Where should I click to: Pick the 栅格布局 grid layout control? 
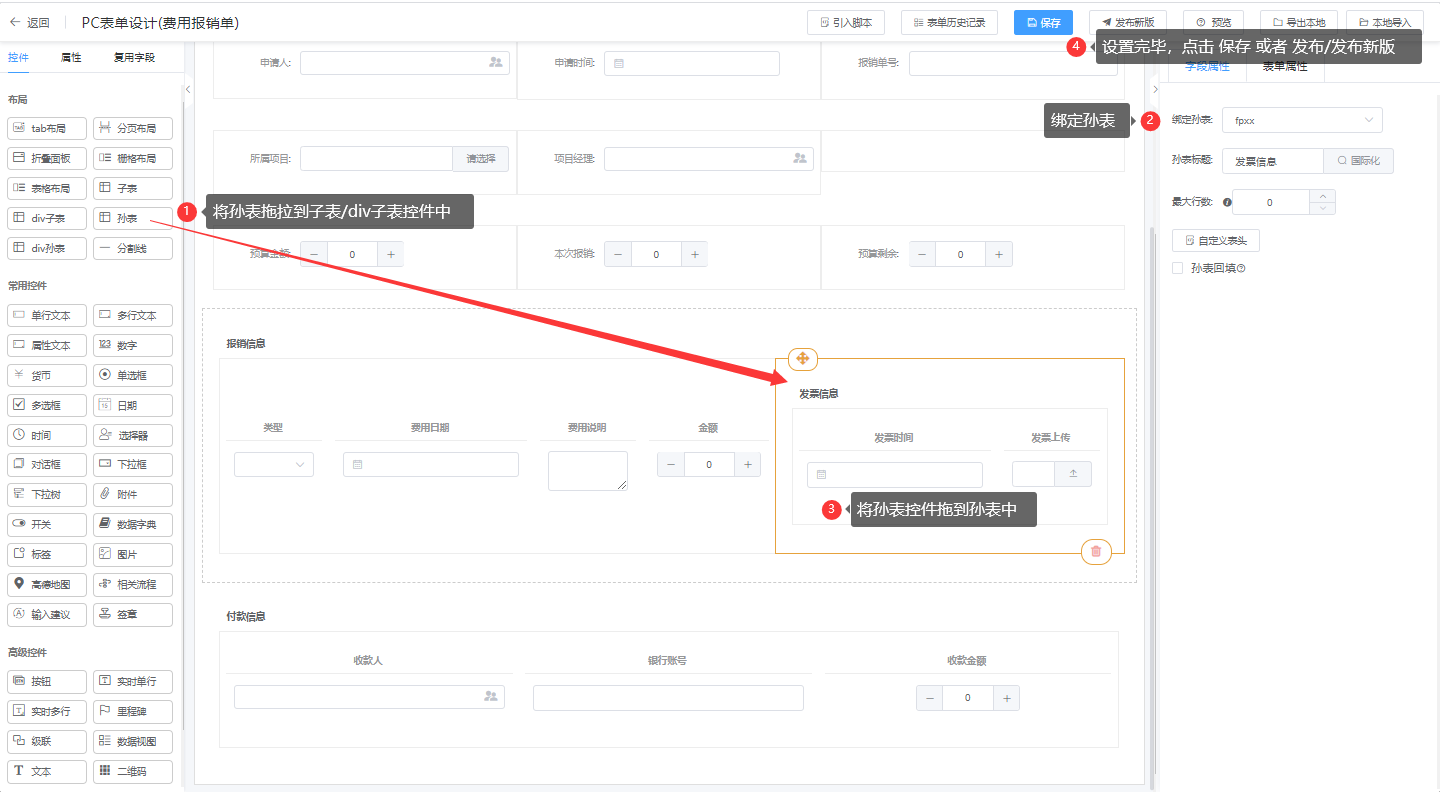[133, 158]
